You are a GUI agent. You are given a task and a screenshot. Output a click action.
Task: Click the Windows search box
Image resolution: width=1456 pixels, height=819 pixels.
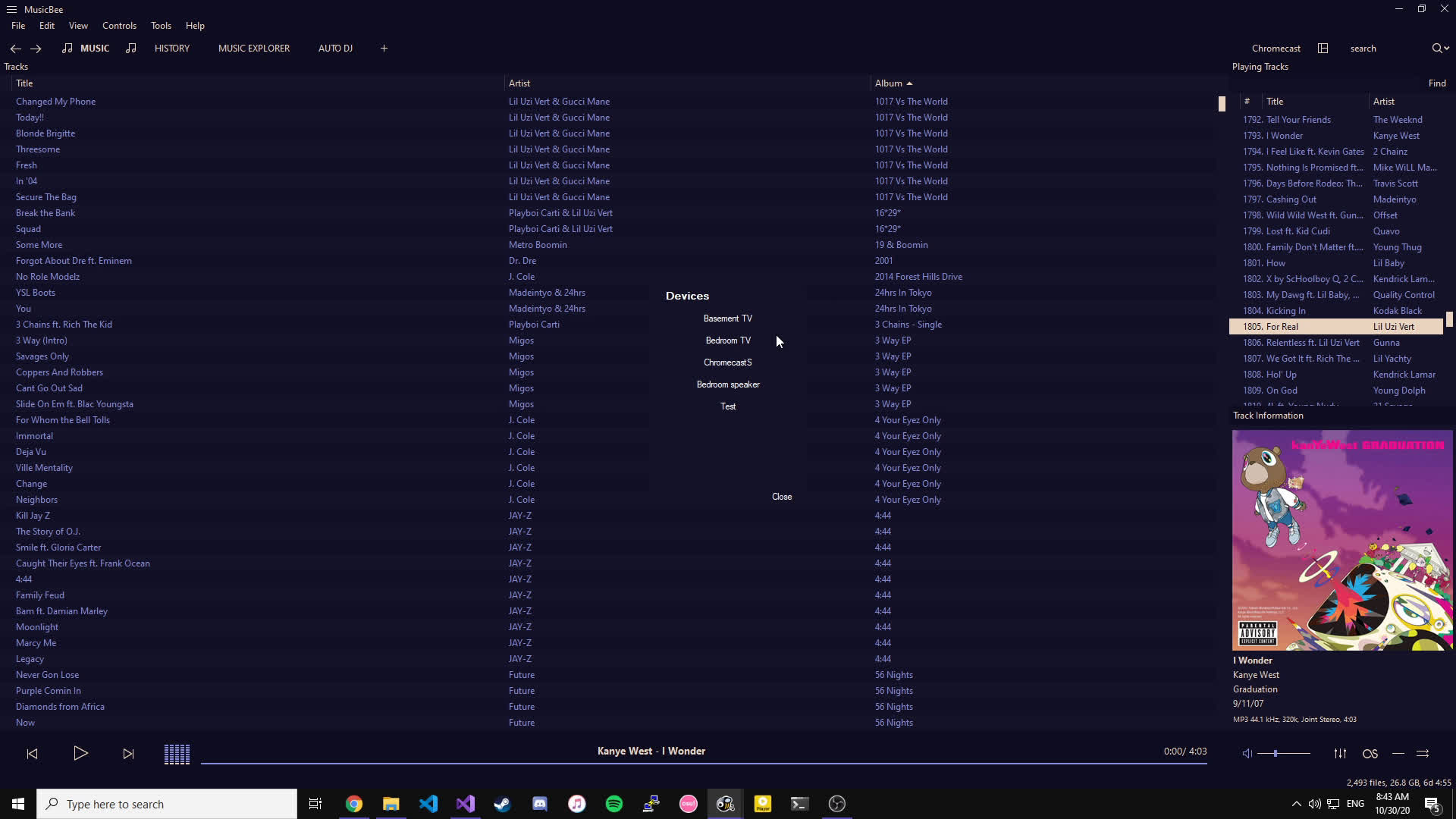click(x=167, y=804)
